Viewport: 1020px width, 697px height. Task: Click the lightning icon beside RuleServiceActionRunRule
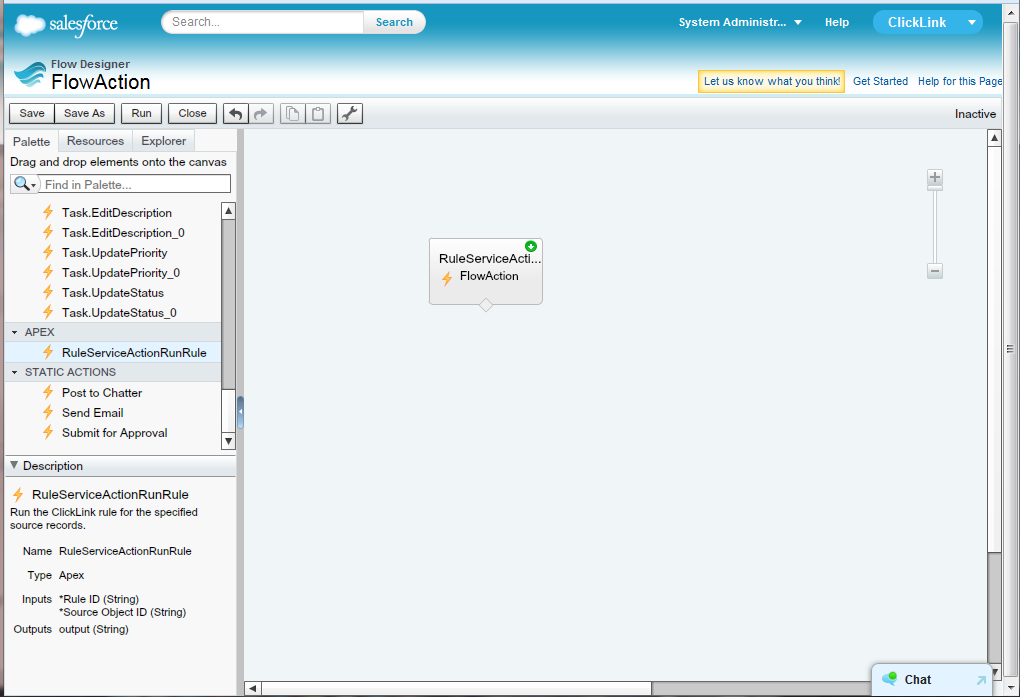[46, 352]
